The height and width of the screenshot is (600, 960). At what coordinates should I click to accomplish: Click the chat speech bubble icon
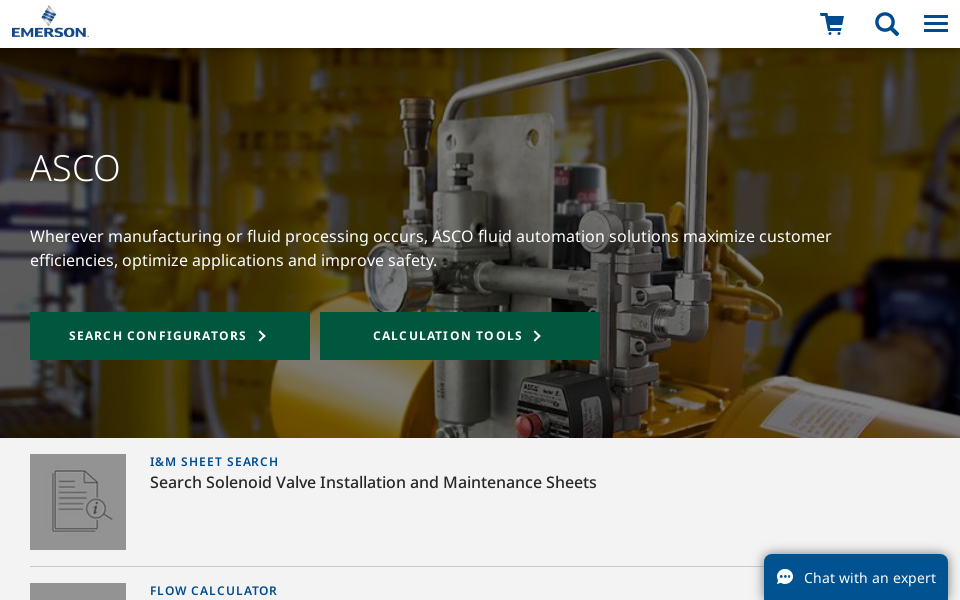coord(785,578)
